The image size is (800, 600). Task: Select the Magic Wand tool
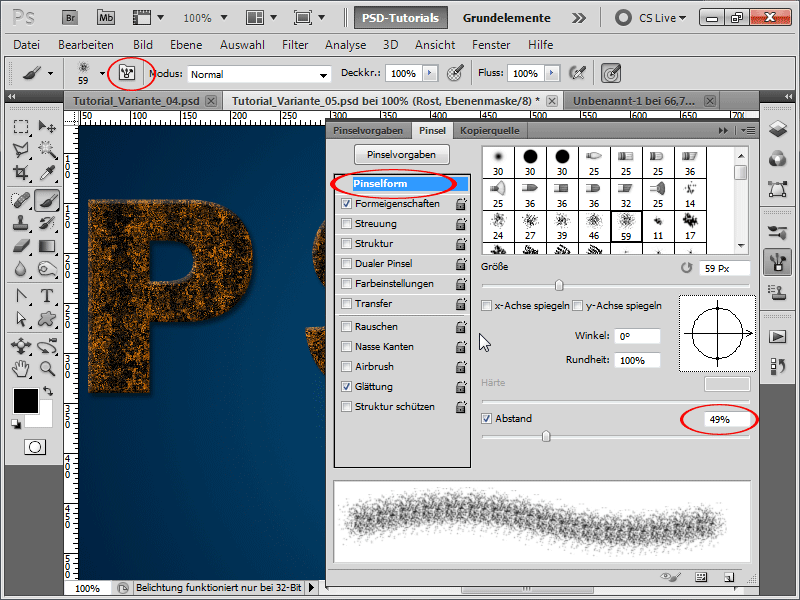(x=47, y=149)
